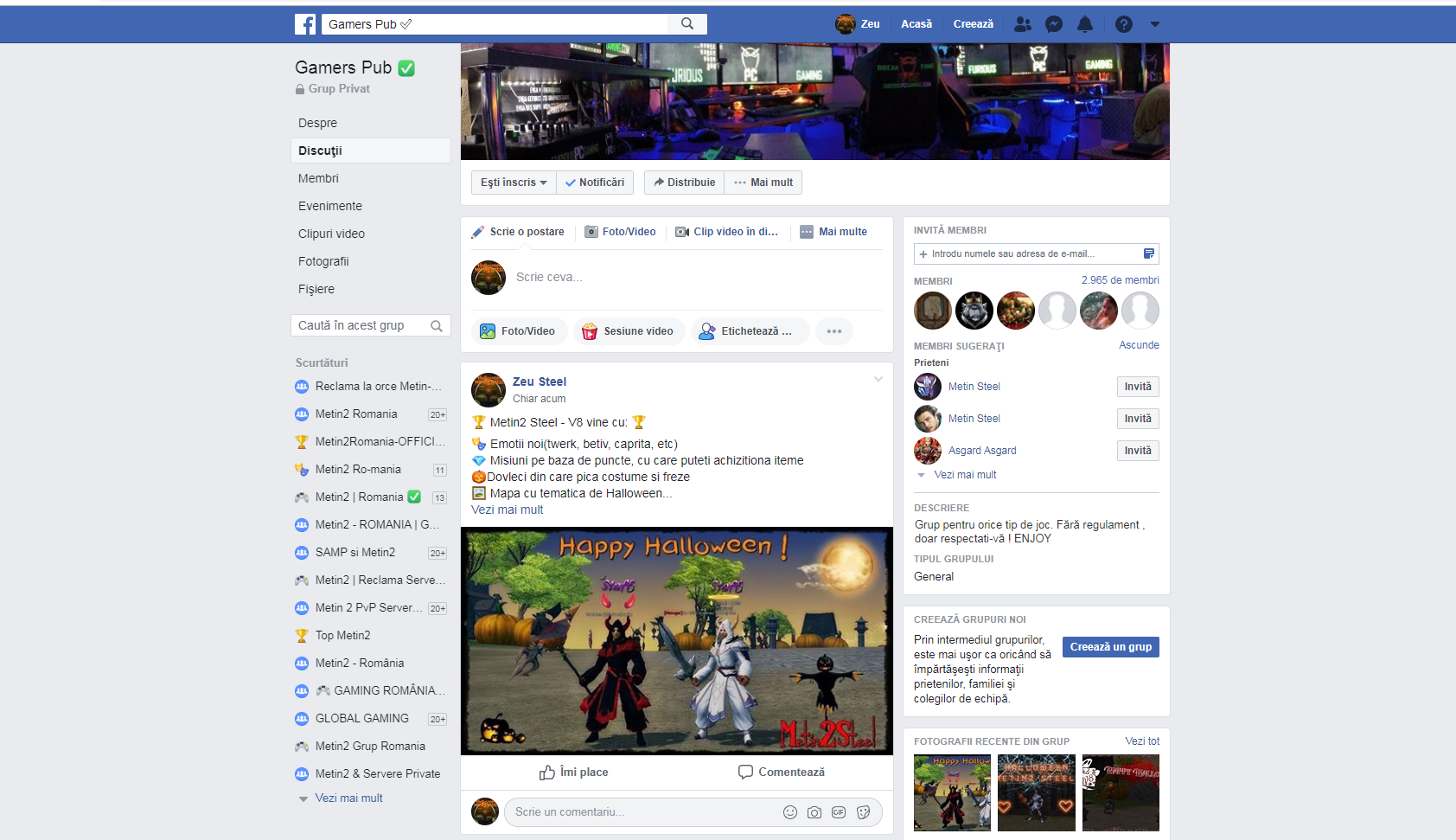
Task: Select Clip video în direct tab
Action: 727,232
